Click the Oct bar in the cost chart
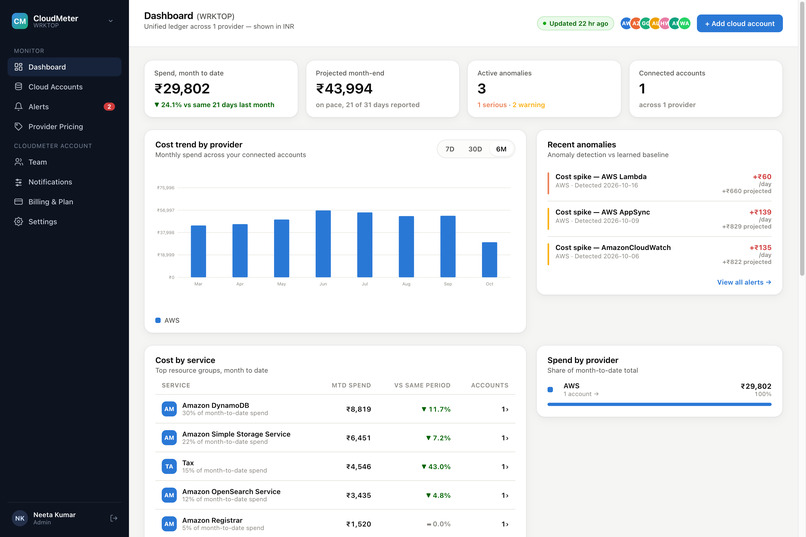Screen dimensions: 806x537 tap(489, 260)
